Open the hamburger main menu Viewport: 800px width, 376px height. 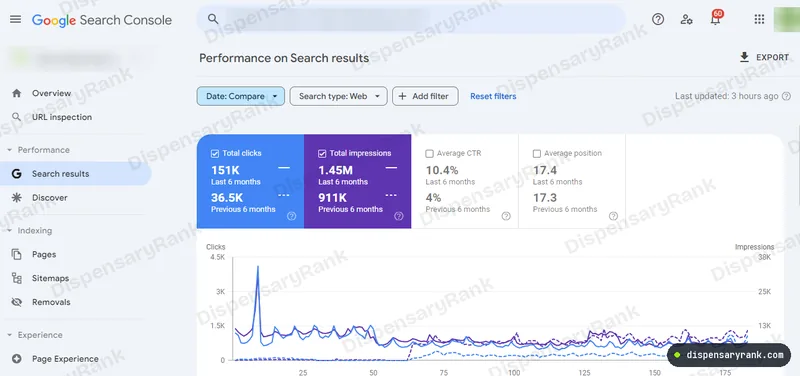(16, 19)
